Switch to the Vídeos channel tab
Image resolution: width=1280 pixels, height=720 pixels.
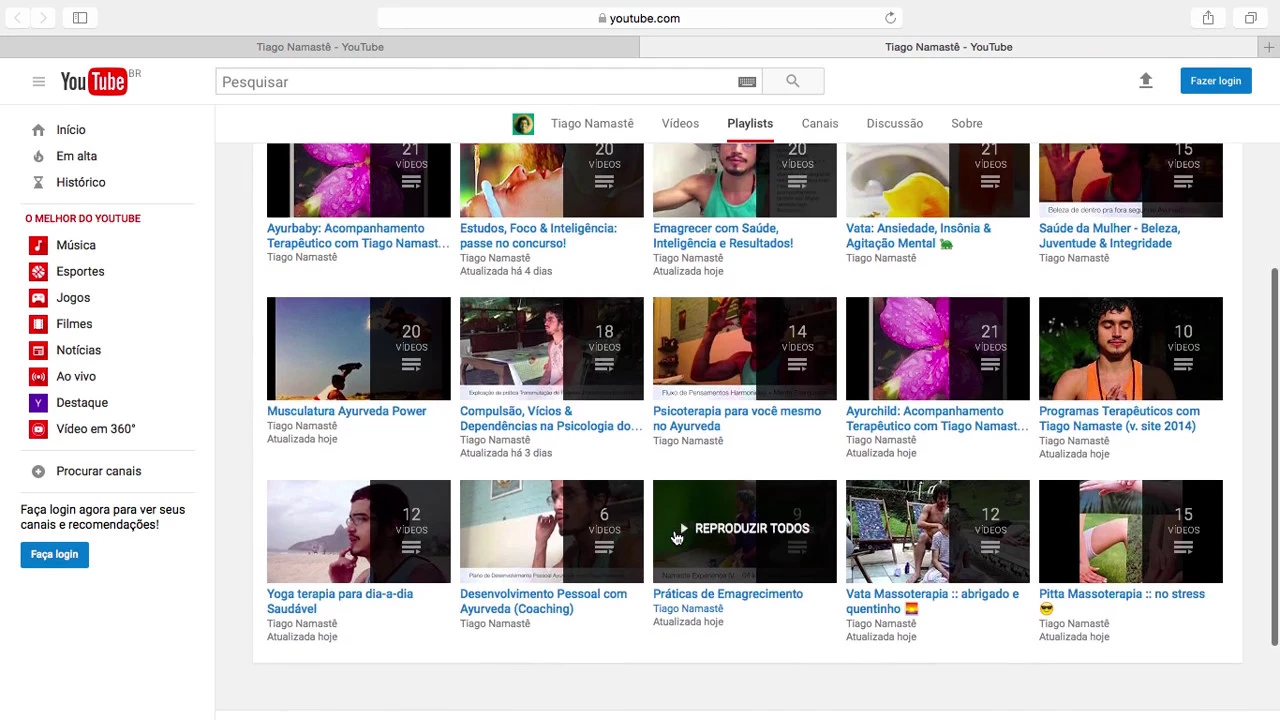coord(680,123)
